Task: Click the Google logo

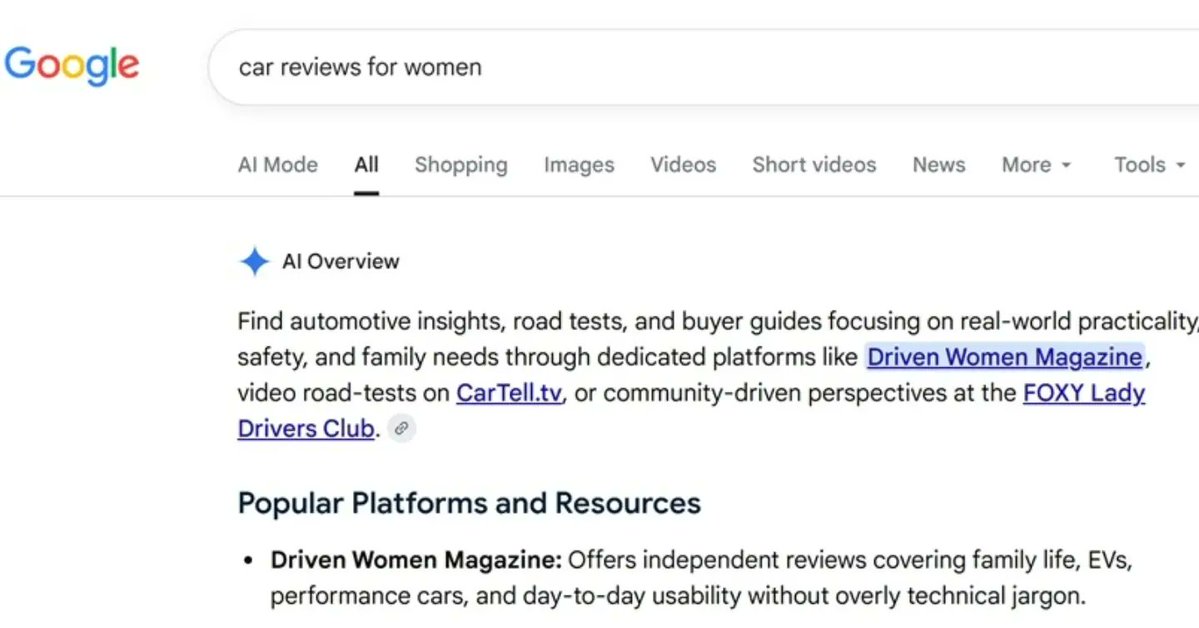Action: tap(72, 66)
